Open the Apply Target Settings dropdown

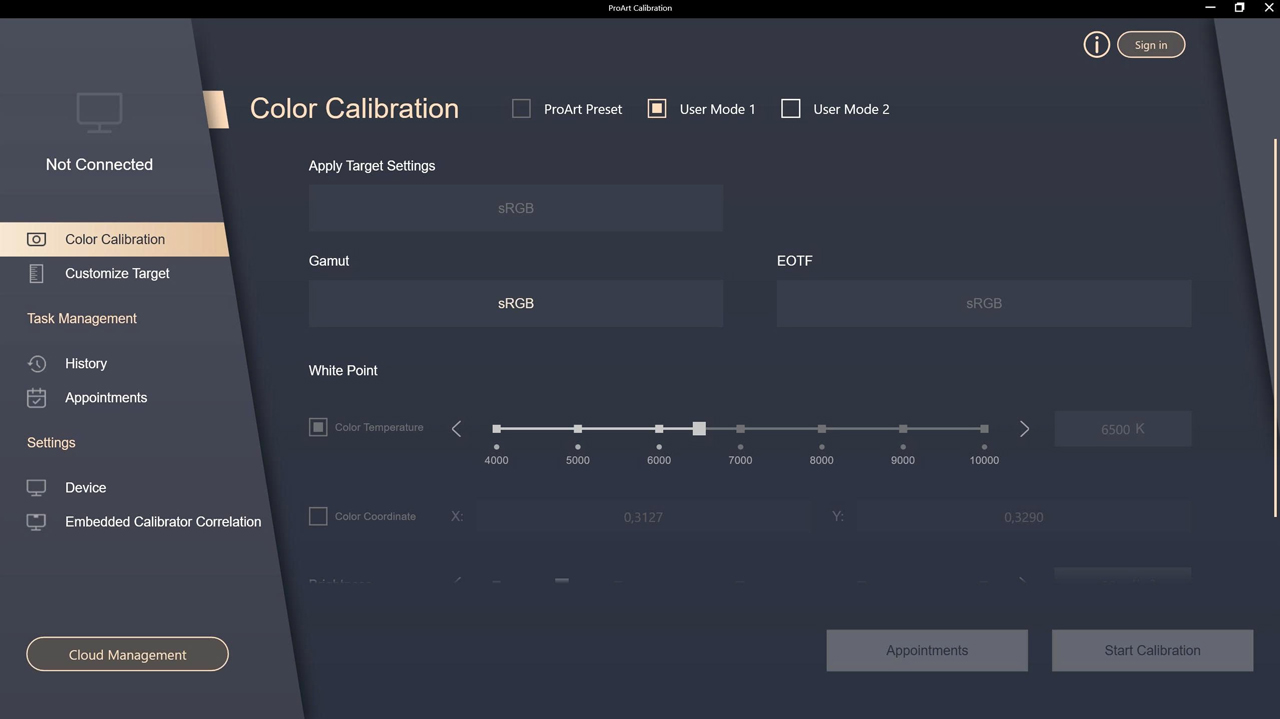515,208
